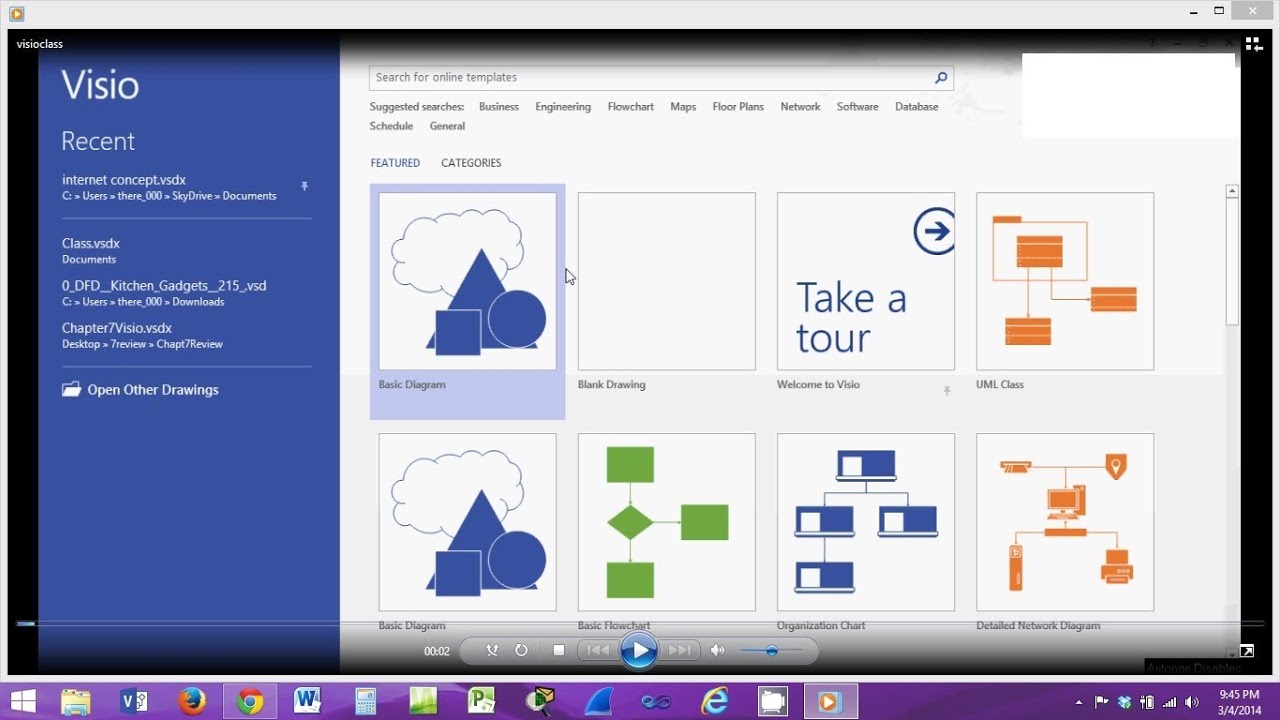1280x720 pixels.
Task: Mute the media player speaker
Action: [717, 650]
